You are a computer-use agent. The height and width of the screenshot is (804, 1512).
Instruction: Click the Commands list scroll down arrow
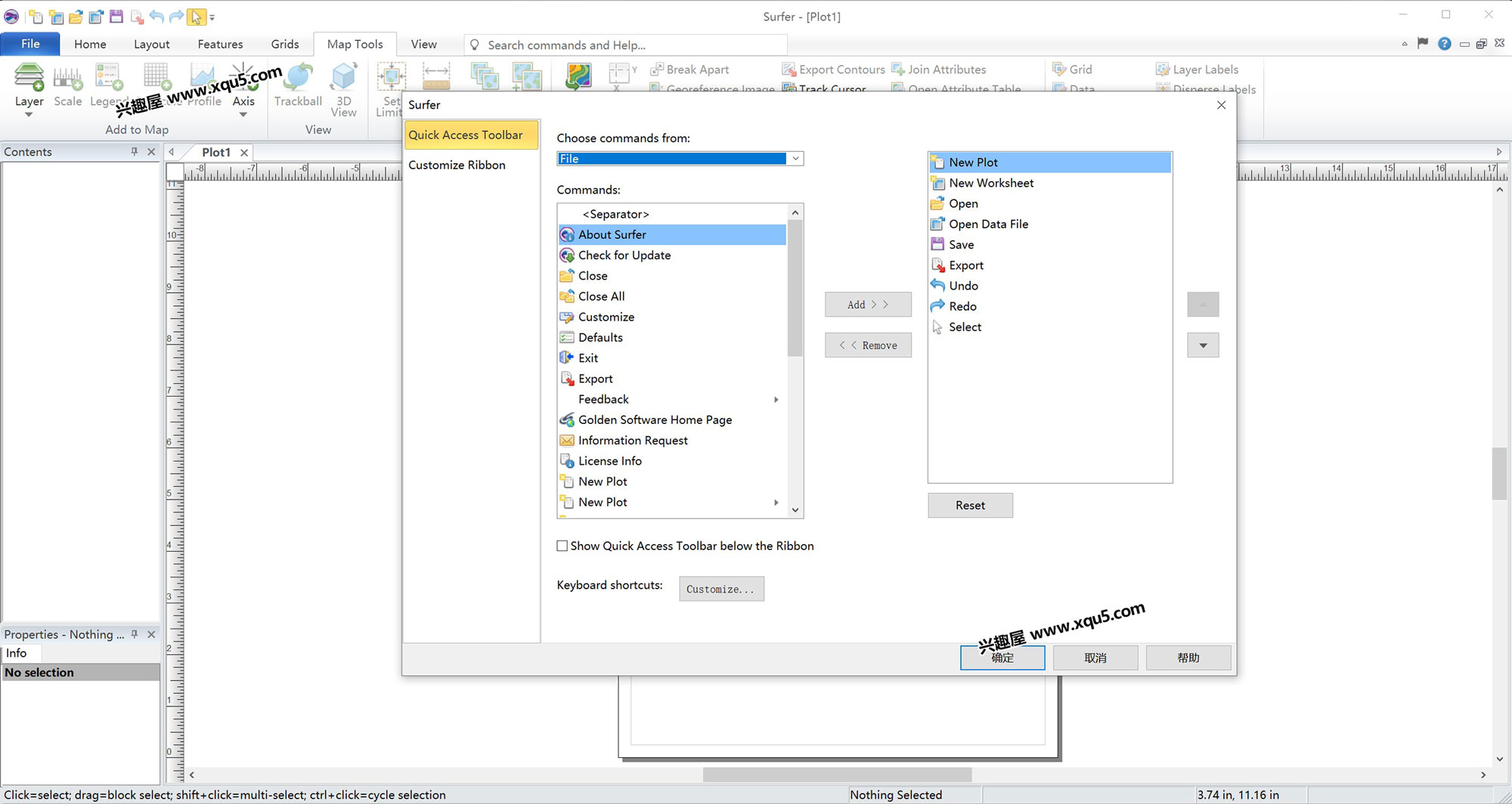click(x=795, y=510)
